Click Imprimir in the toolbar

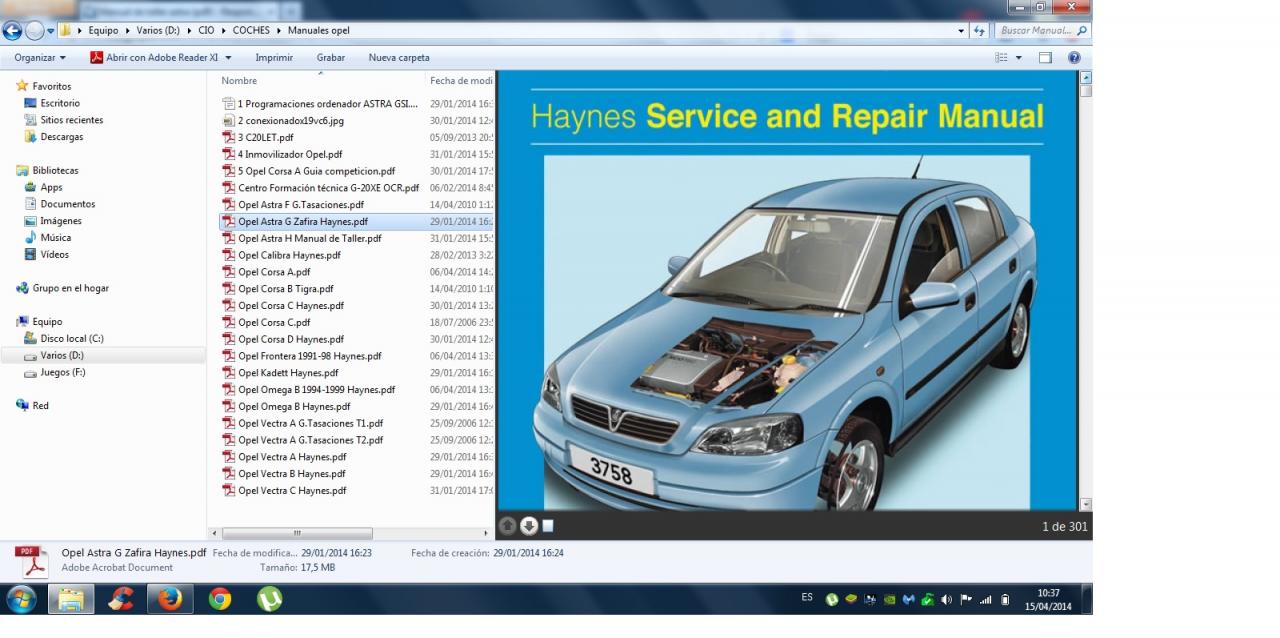(274, 58)
